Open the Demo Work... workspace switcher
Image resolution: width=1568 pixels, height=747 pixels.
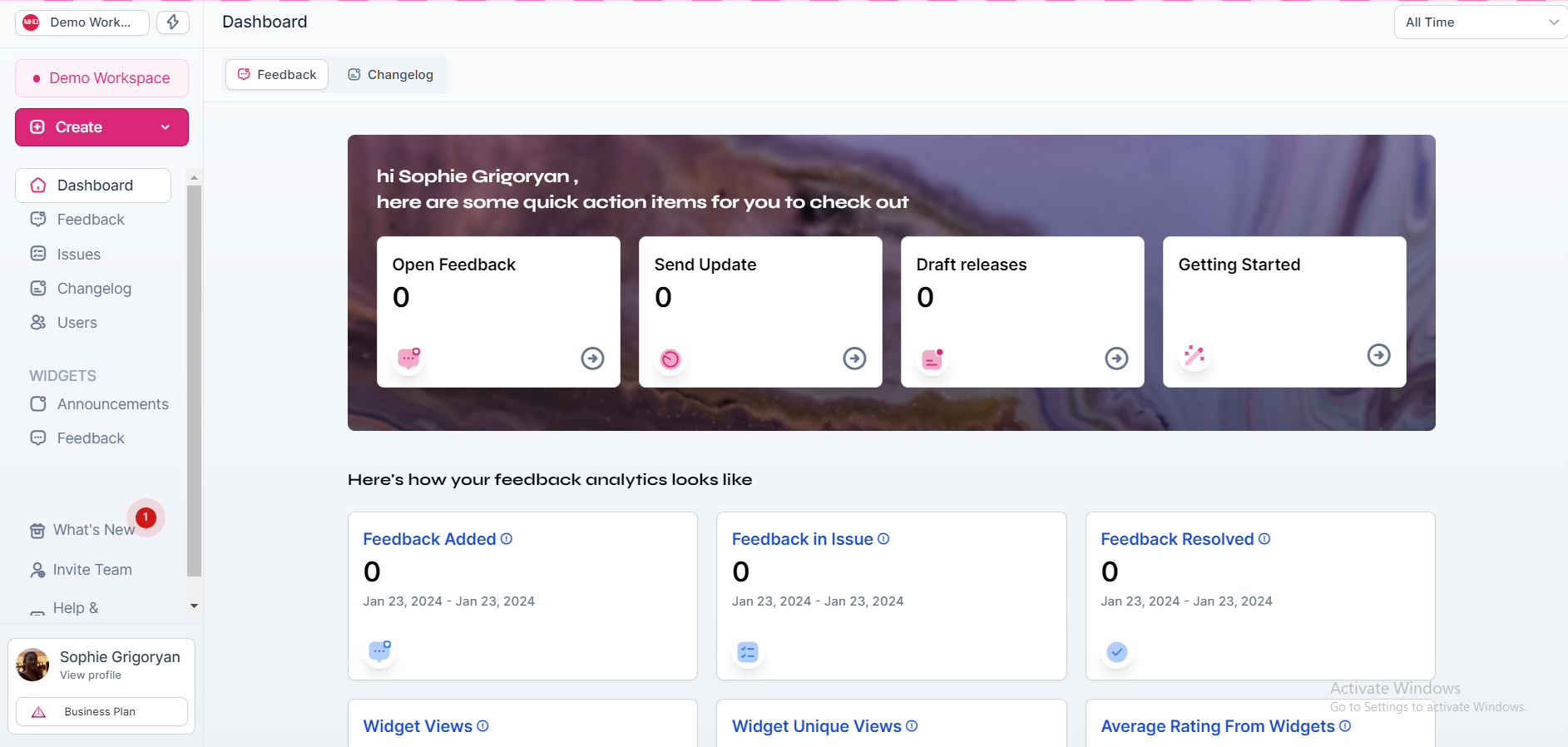82,22
